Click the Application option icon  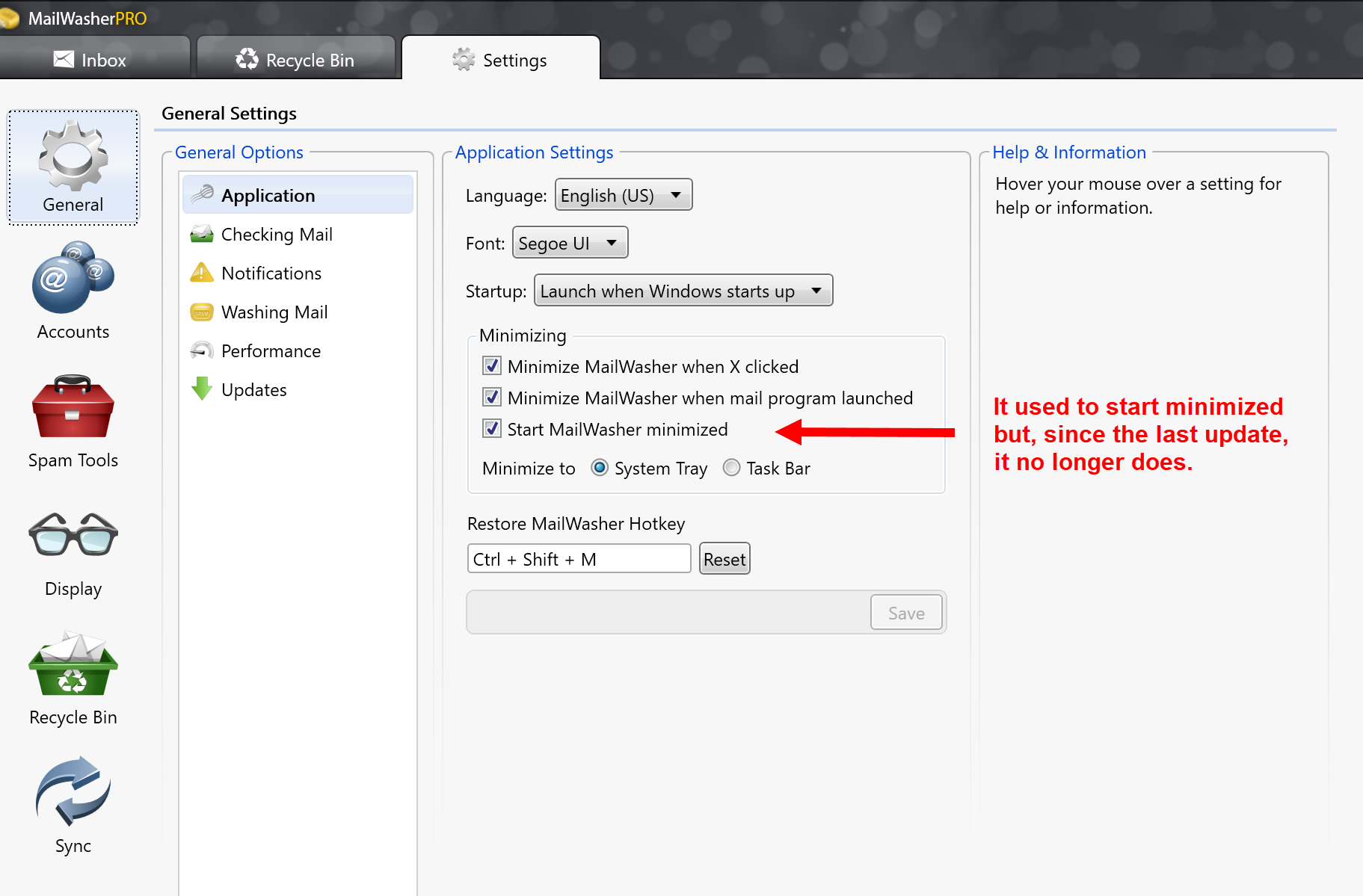pyautogui.click(x=202, y=195)
